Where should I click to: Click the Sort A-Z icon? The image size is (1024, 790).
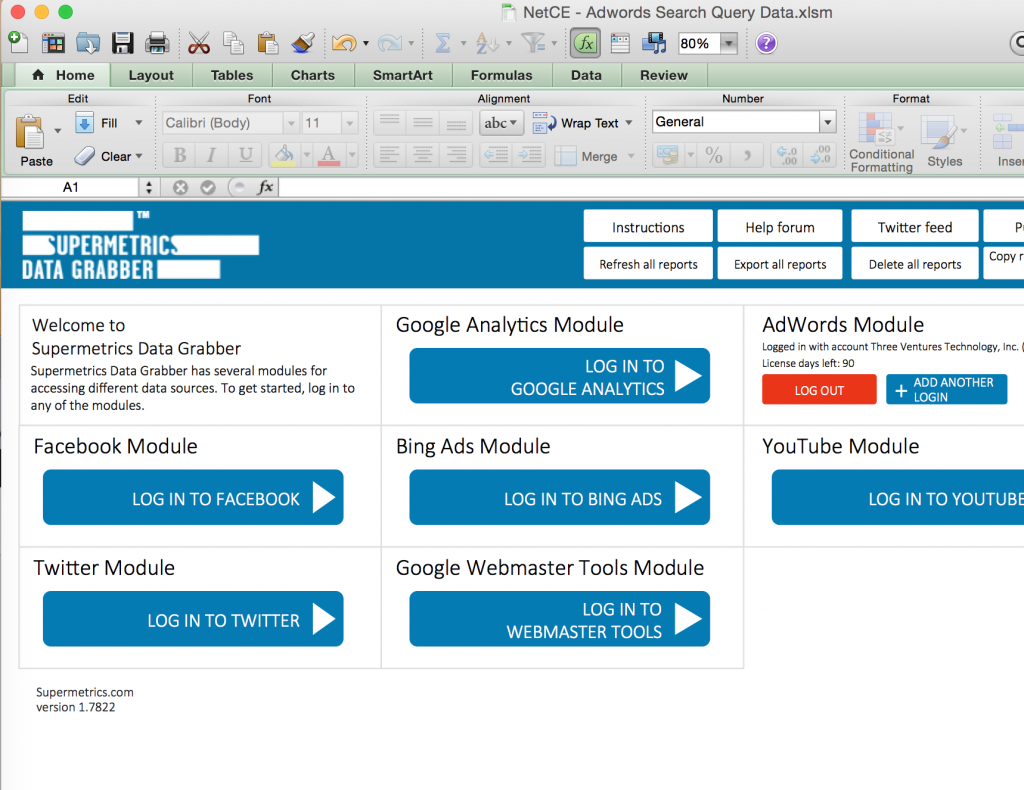487,44
